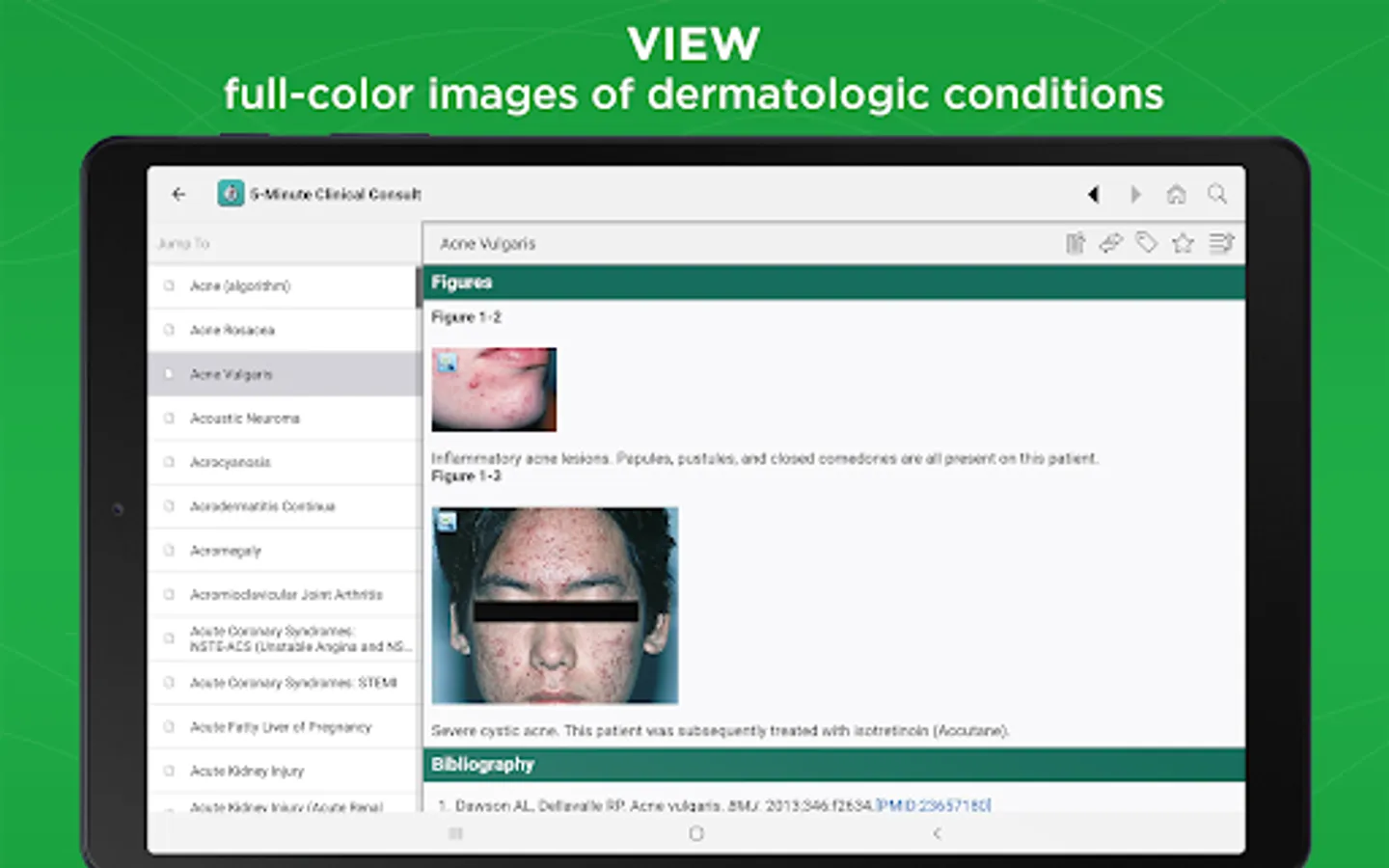Add Acne Vulgaris to favorites with star icon

1183,243
